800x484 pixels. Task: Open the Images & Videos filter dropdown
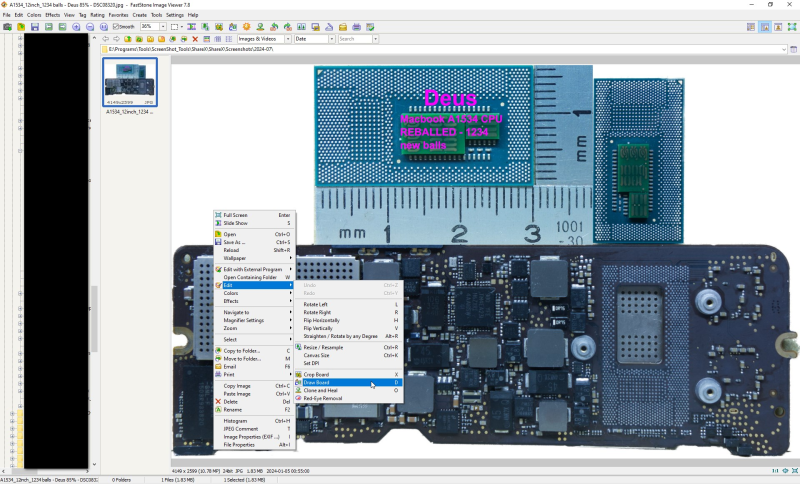[285, 39]
